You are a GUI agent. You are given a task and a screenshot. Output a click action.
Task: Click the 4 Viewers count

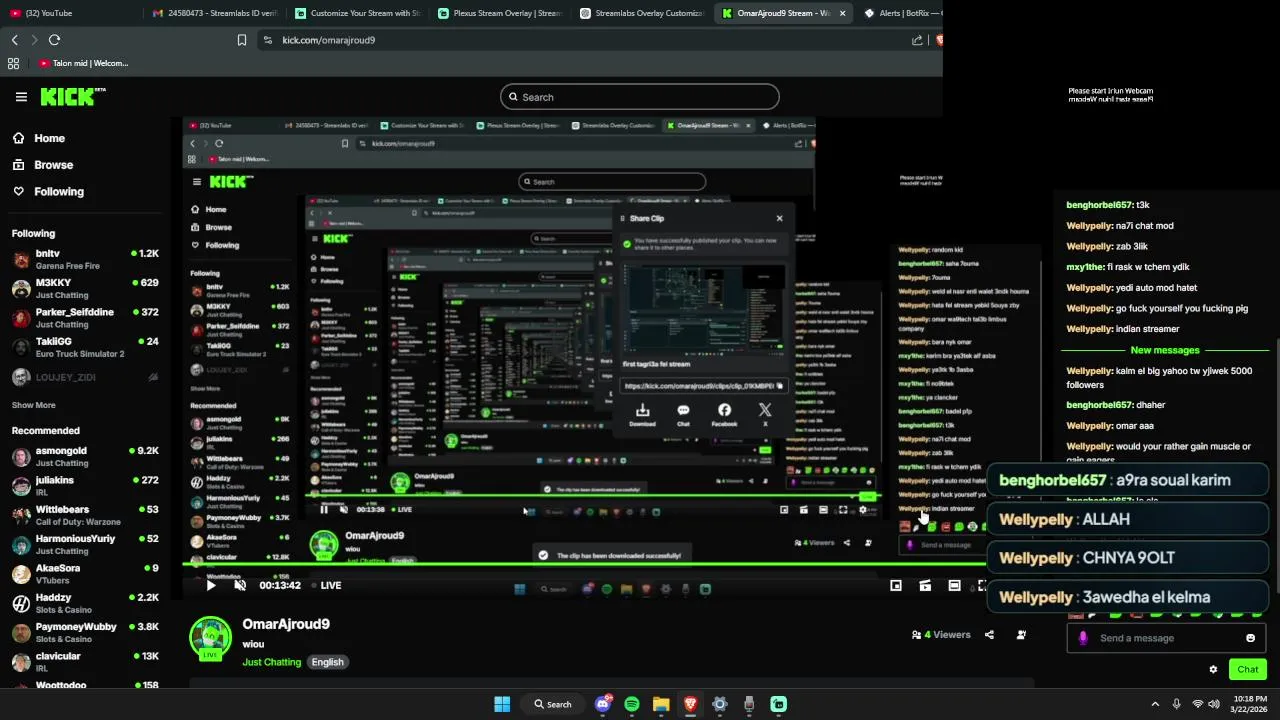[x=941, y=634]
